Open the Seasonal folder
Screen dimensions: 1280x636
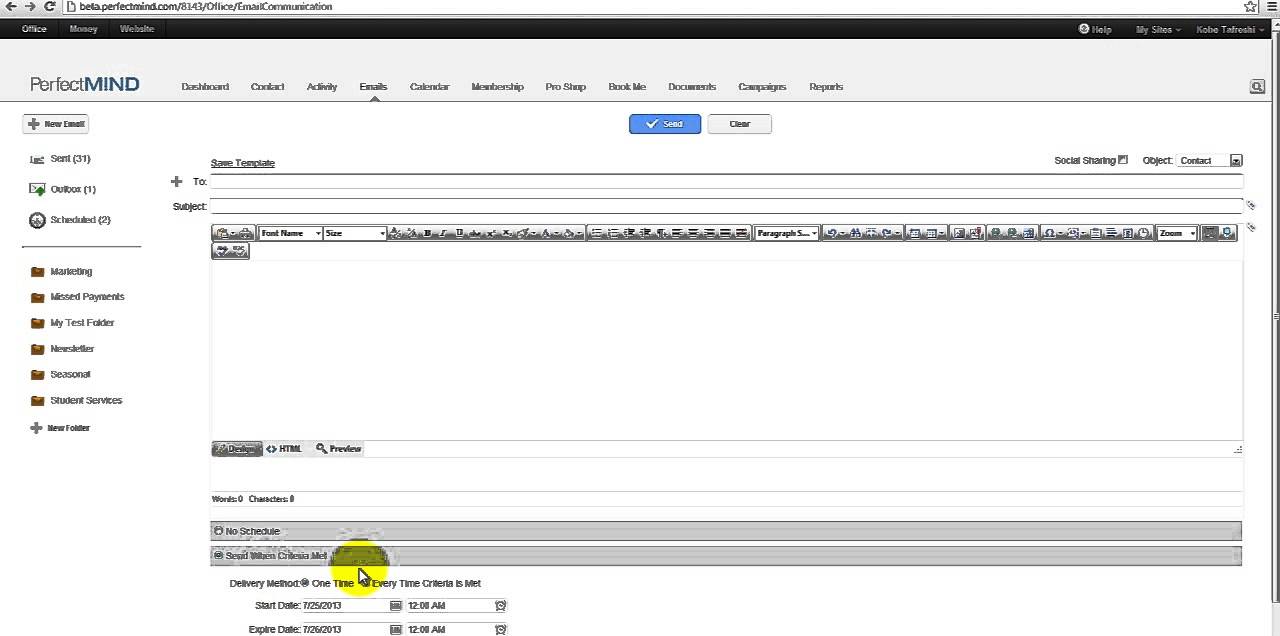70,374
